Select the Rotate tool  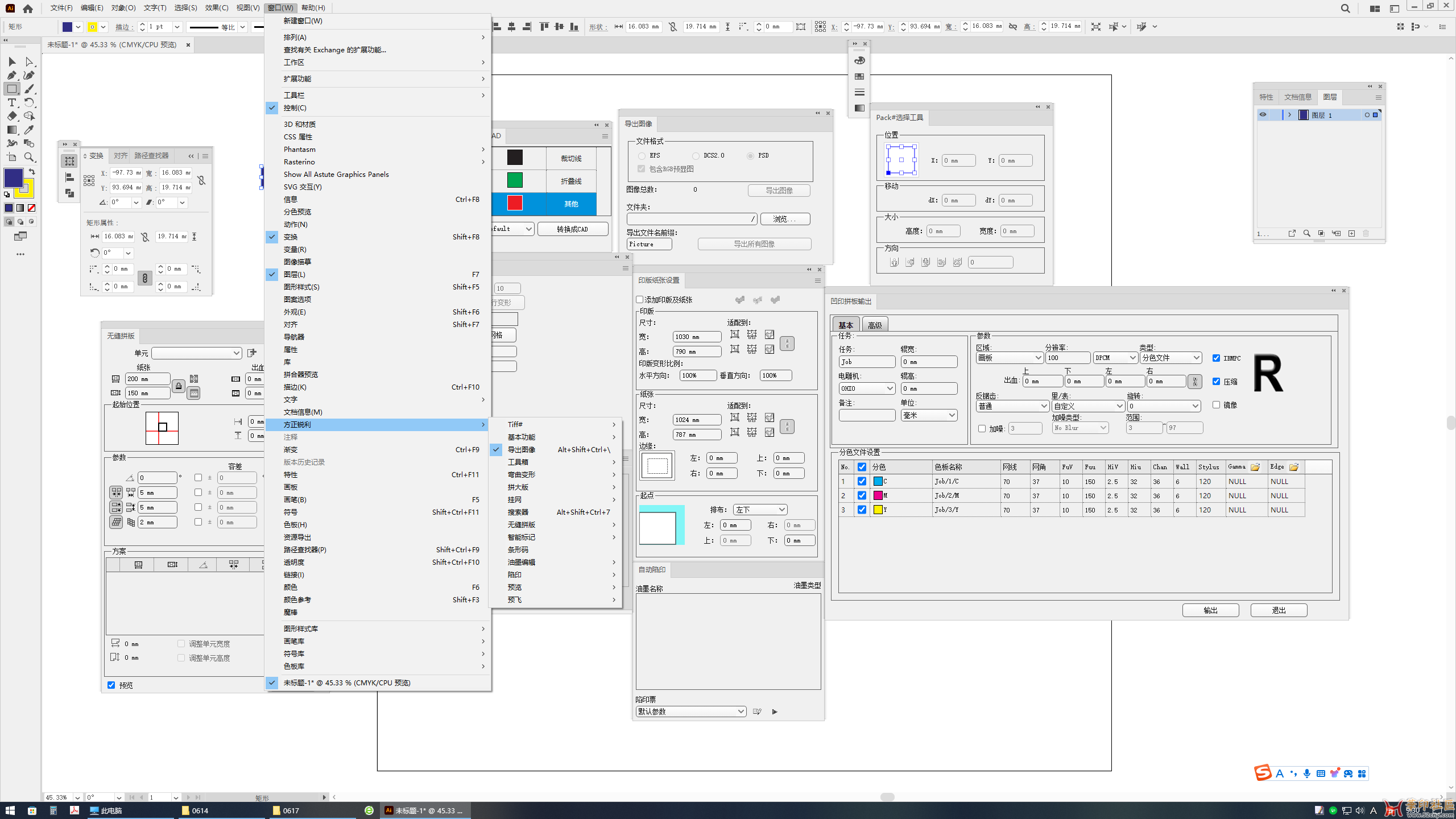point(29,102)
